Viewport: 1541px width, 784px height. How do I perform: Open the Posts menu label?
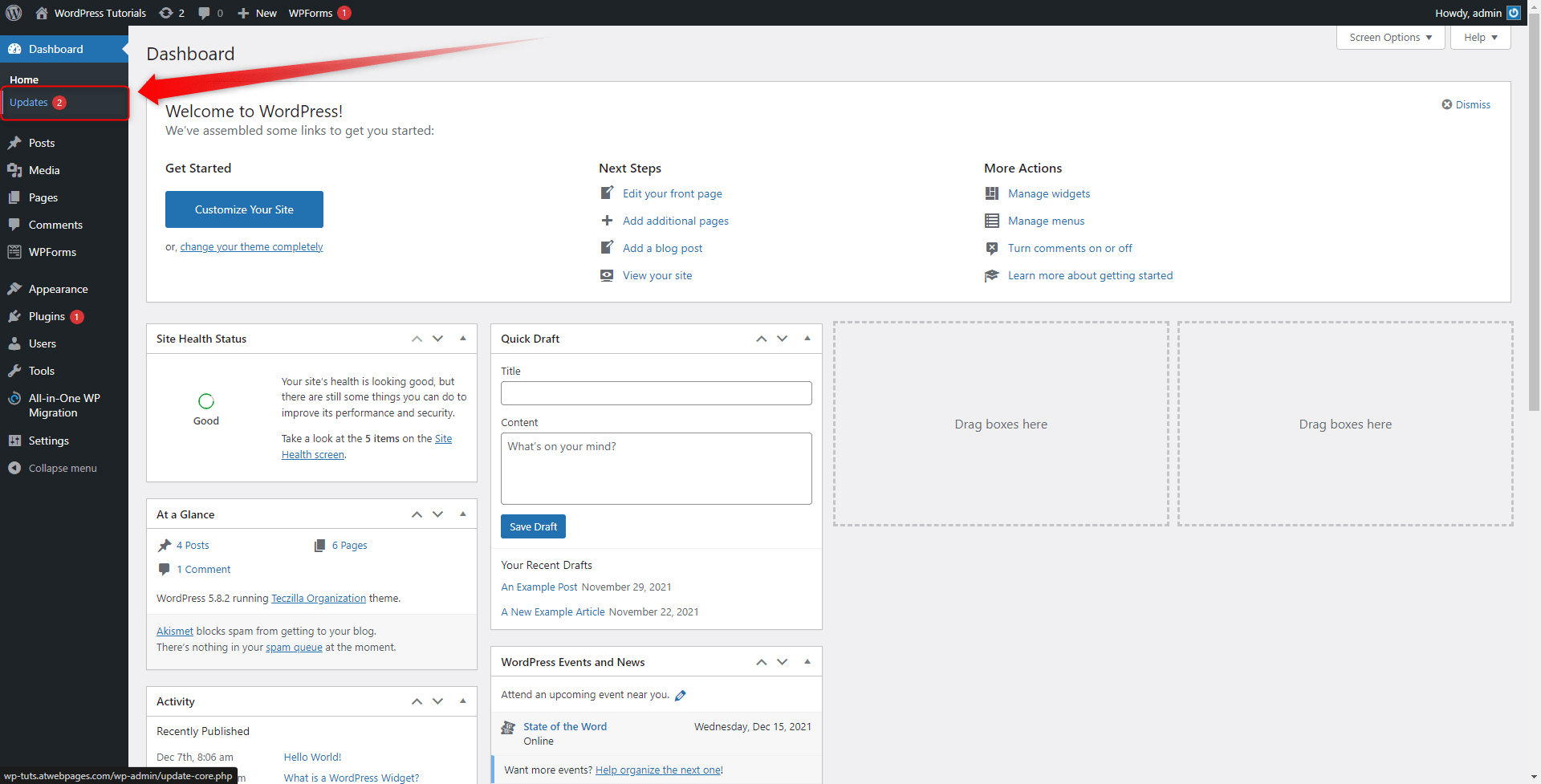coord(42,143)
